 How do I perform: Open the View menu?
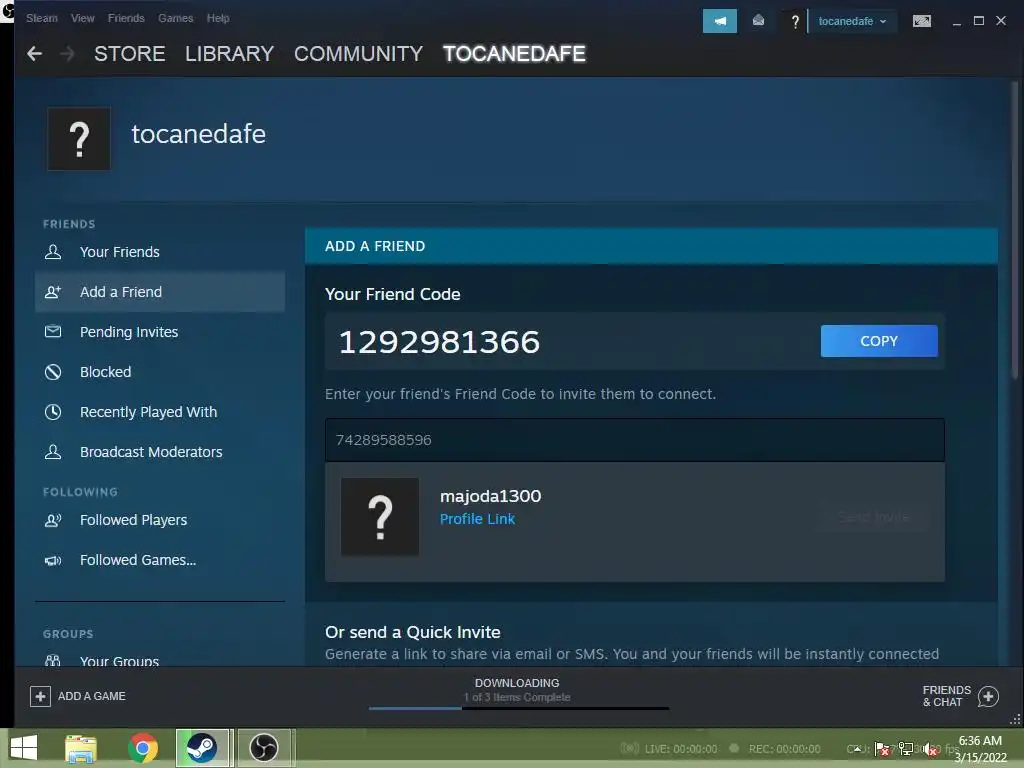coord(82,18)
